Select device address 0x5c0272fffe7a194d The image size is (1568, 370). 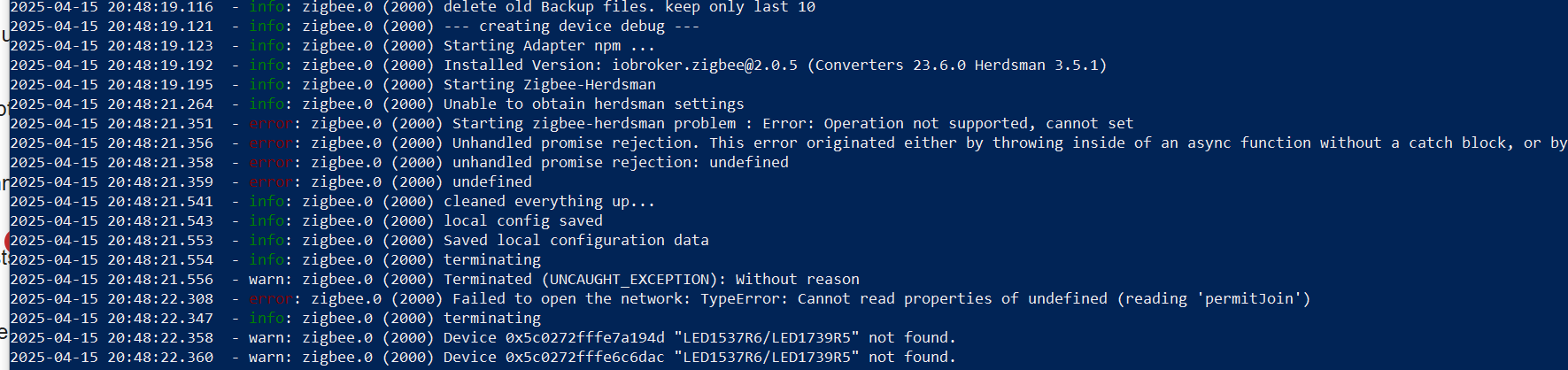pos(584,338)
